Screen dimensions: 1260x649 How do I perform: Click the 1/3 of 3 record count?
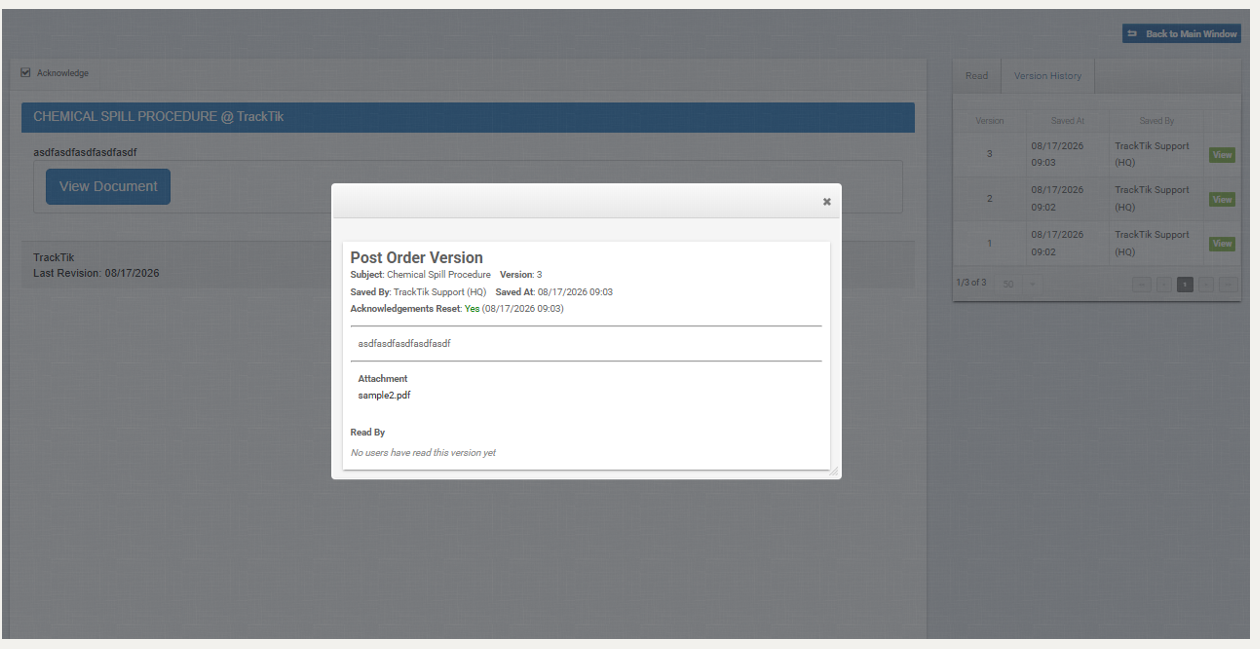(971, 283)
